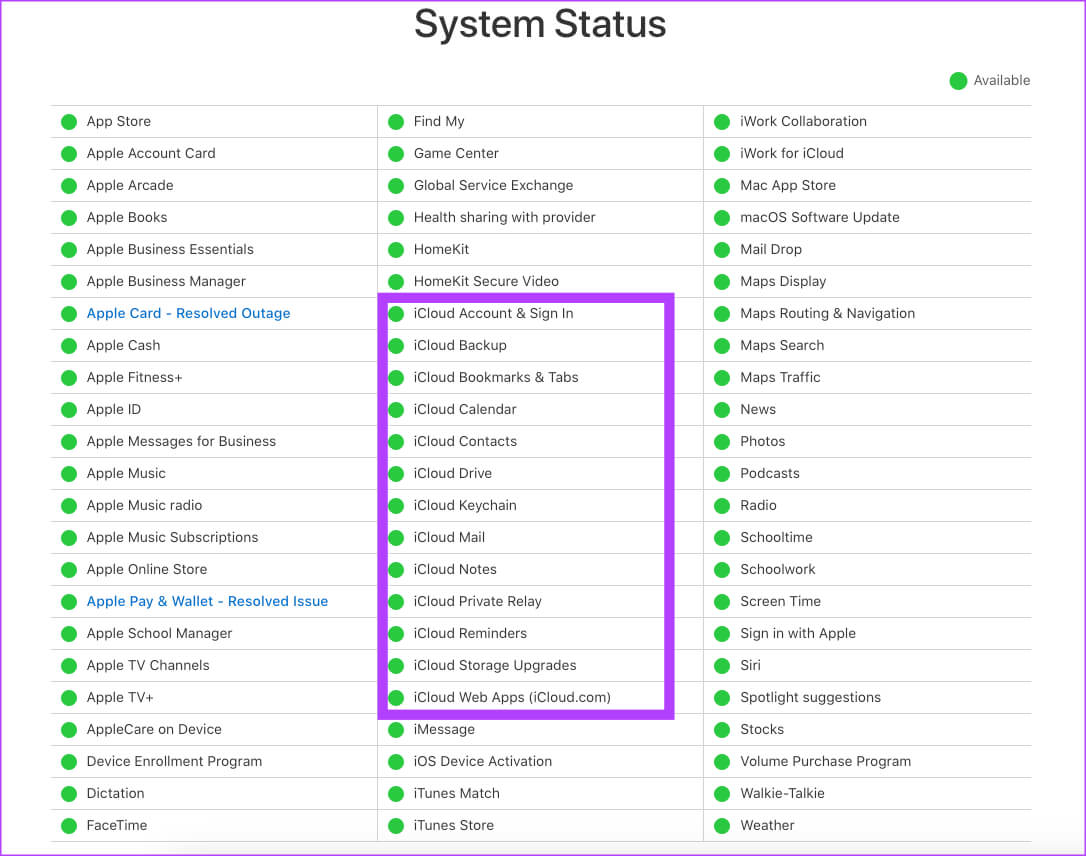The image size is (1086, 856).
Task: Click the status dot beside iCloud Drive
Action: 395,474
